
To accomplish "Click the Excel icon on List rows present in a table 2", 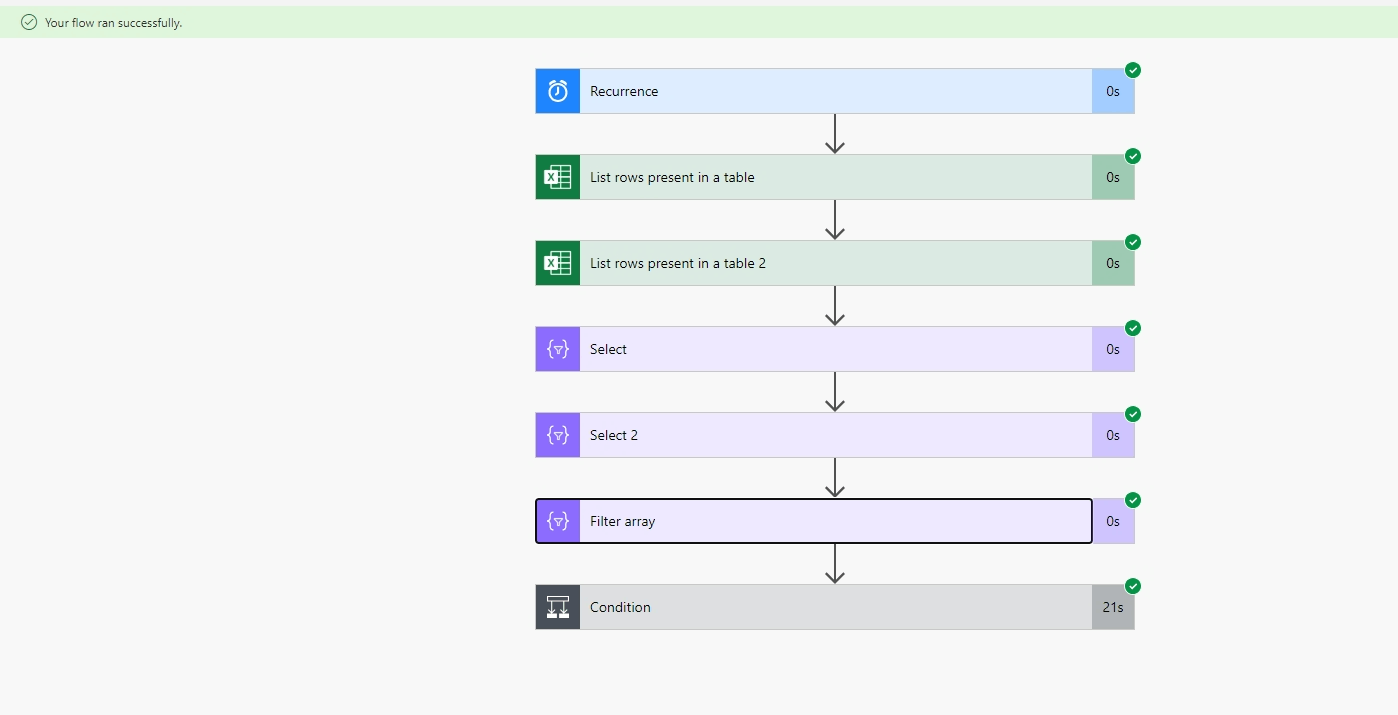I will (556, 262).
